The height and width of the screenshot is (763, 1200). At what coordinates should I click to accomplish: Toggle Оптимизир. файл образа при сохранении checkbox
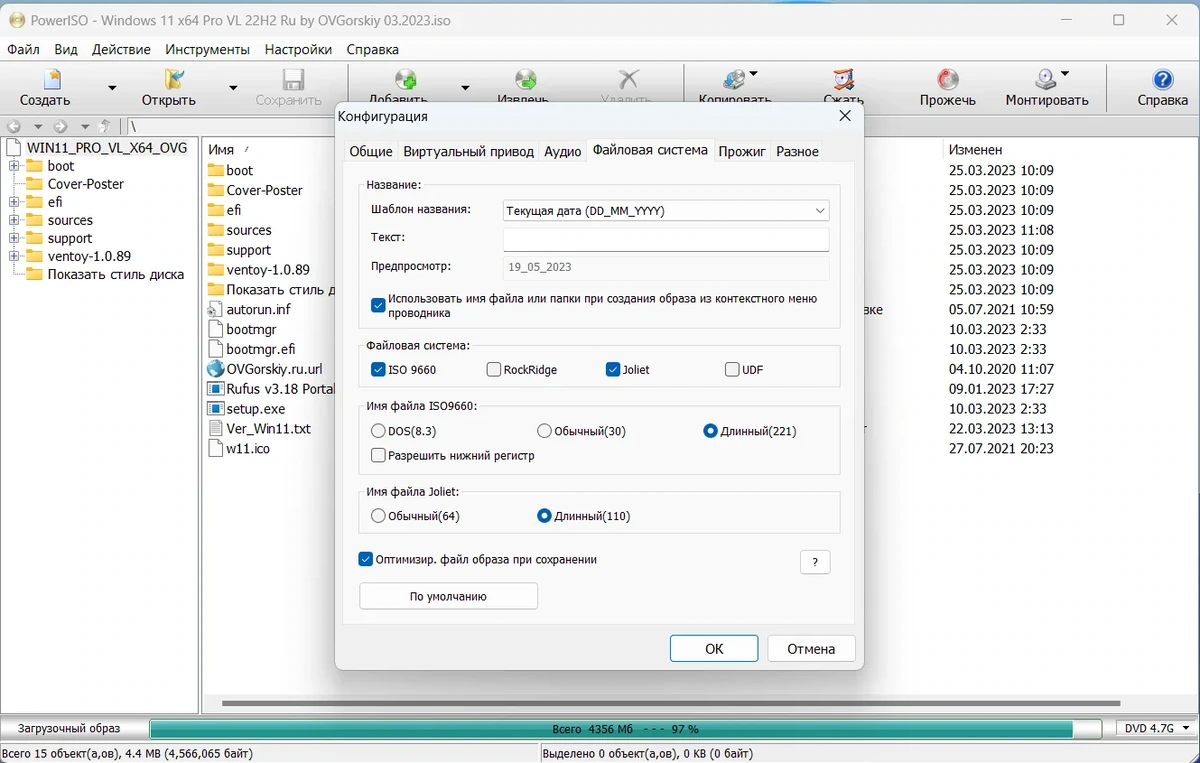365,559
